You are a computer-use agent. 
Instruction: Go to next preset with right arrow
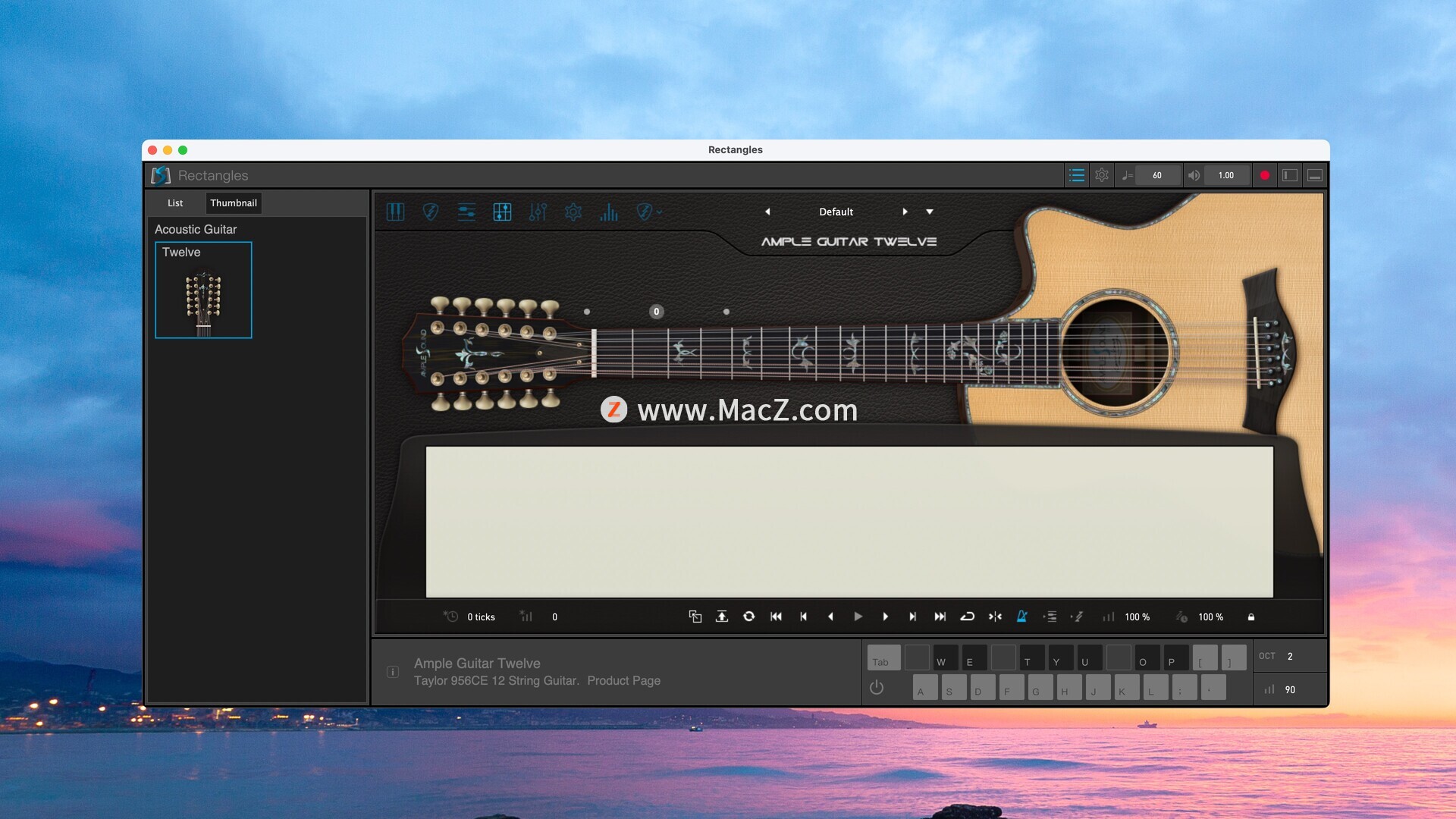pos(905,212)
